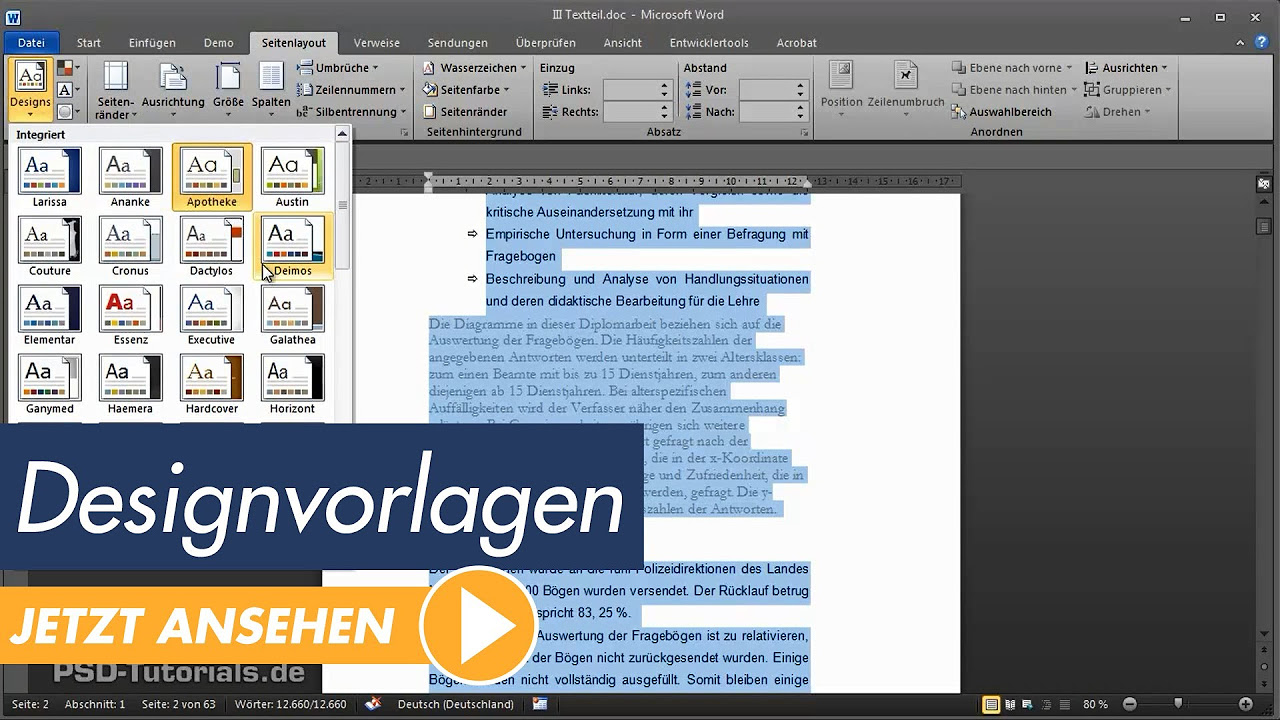Expand the Silbentrennung hyphenation dropdown
This screenshot has width=1280, height=720.
[352, 112]
